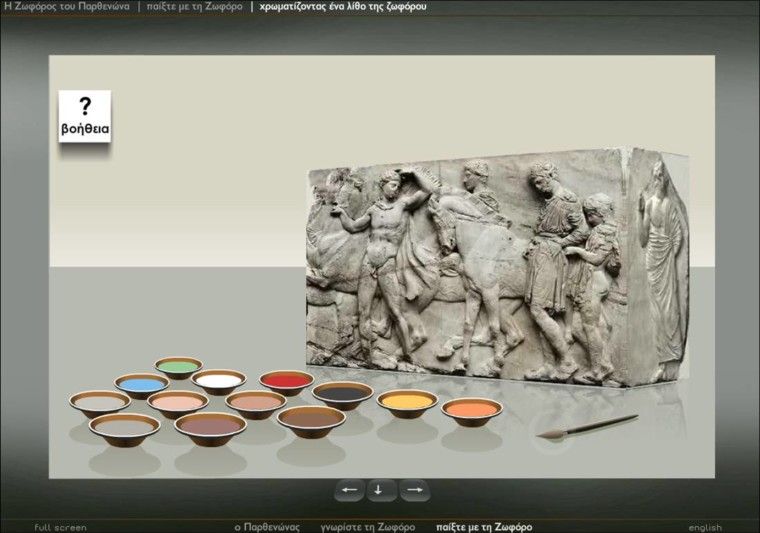Image resolution: width=760 pixels, height=533 pixels.
Task: Open the βοήθεια help box
Action: tap(84, 117)
